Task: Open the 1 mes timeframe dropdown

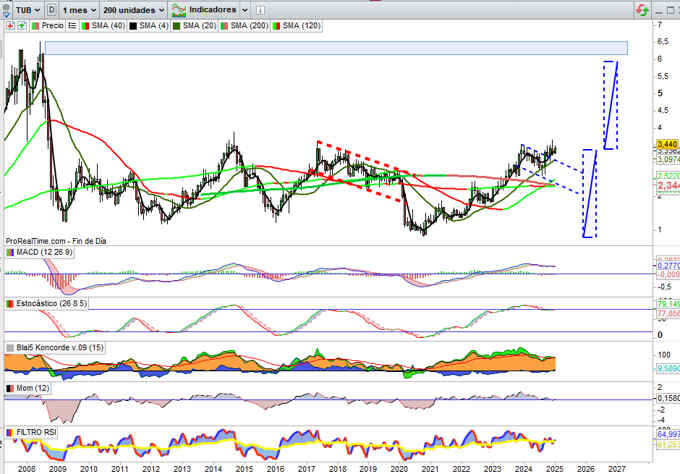Action: (x=79, y=10)
